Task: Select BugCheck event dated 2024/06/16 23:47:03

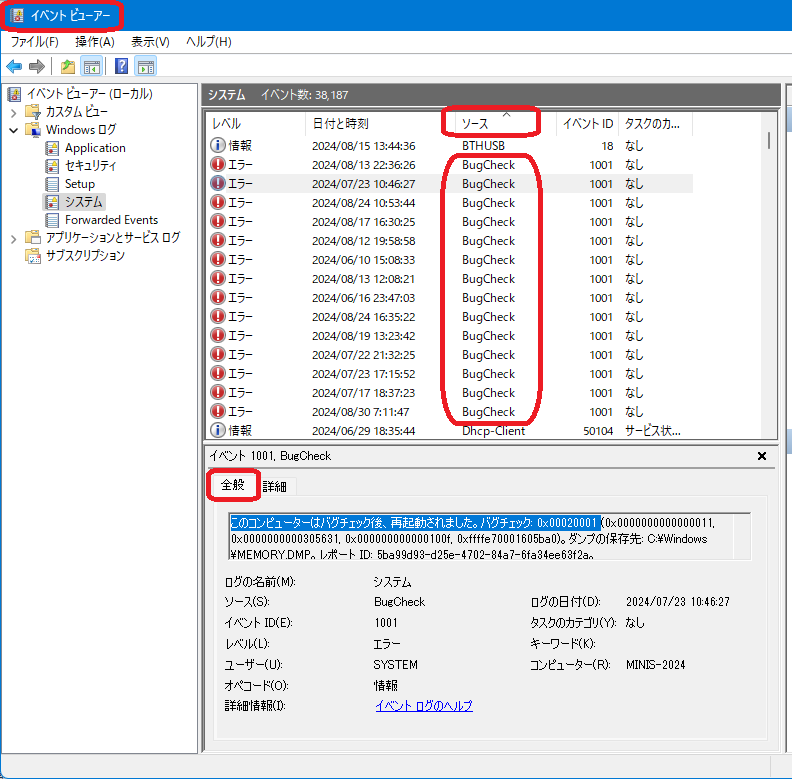Action: (x=450, y=298)
